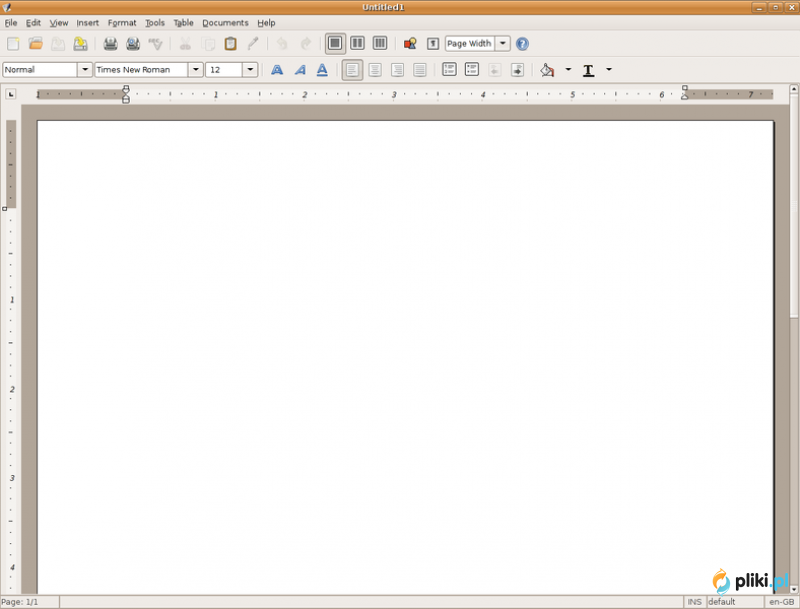This screenshot has width=800, height=609.
Task: Create a new document
Action: (13, 44)
